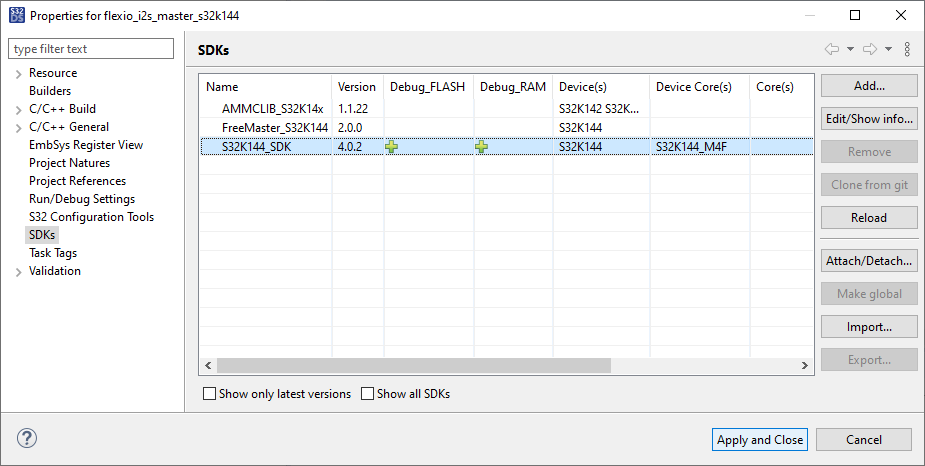The width and height of the screenshot is (925, 466).
Task: Click Attach/Detach... button
Action: tap(869, 261)
